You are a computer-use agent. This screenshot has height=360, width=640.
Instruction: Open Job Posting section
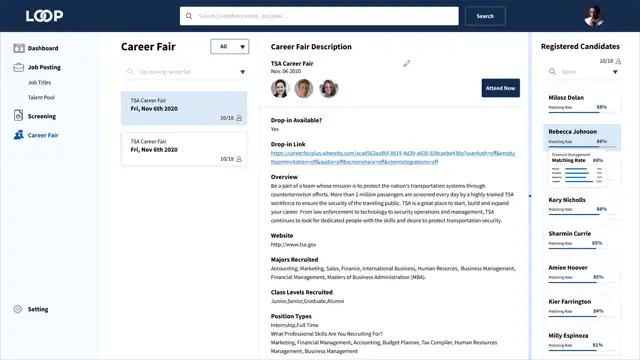click(x=44, y=67)
